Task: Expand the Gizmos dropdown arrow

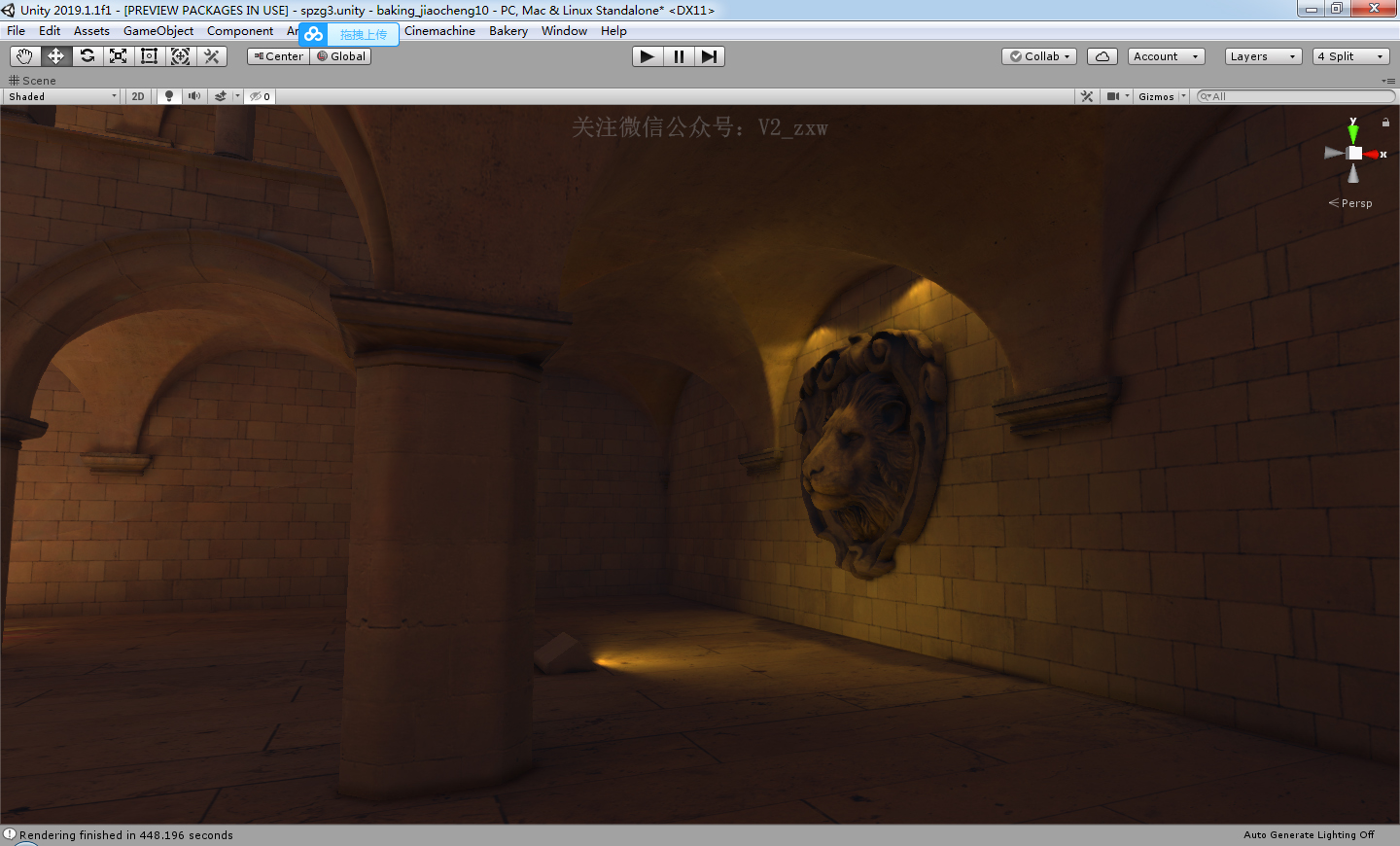Action: coord(1183,96)
